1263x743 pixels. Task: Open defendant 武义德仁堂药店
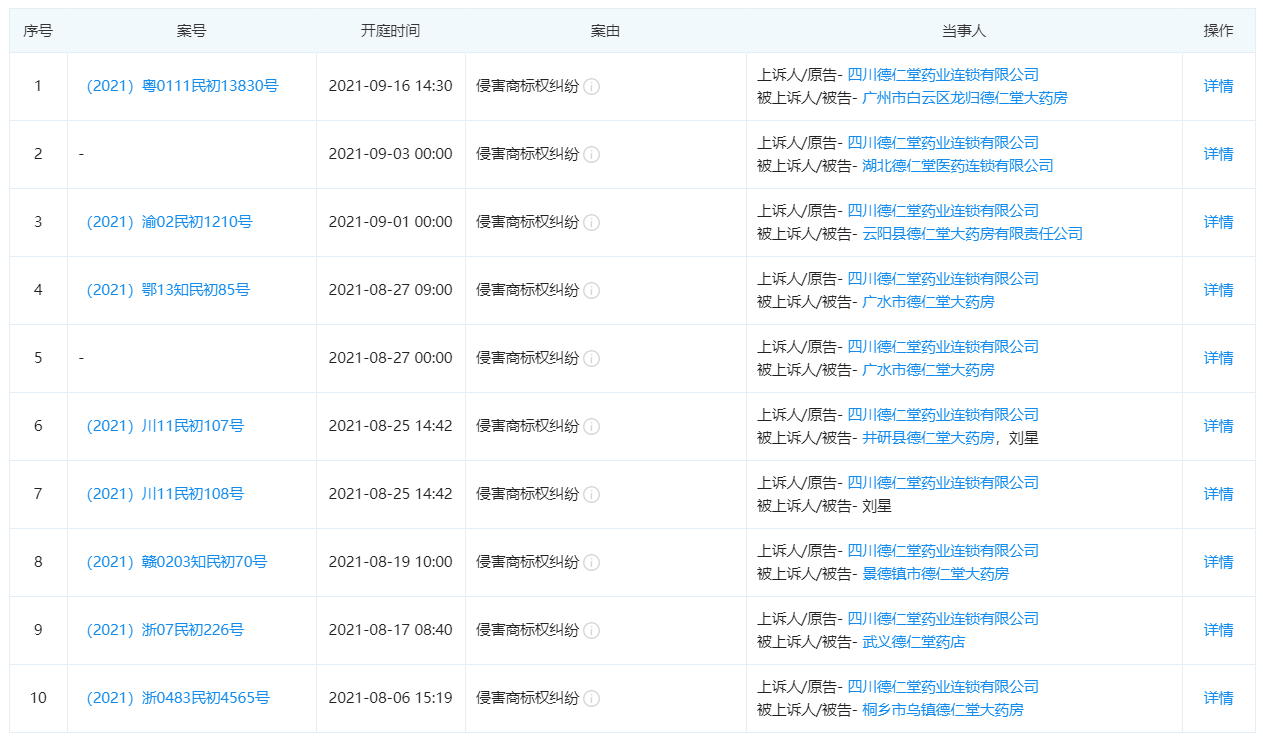(x=914, y=642)
